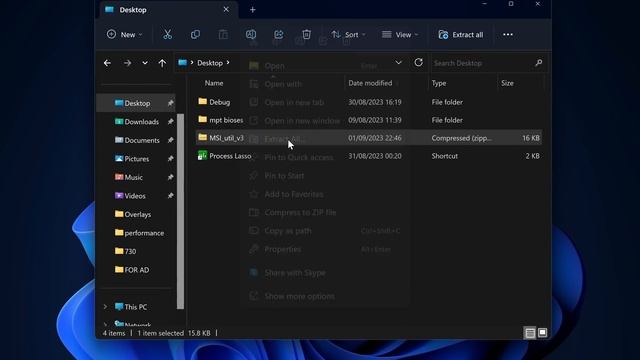
Task: Click the Share icon in toolbar
Action: (278, 35)
